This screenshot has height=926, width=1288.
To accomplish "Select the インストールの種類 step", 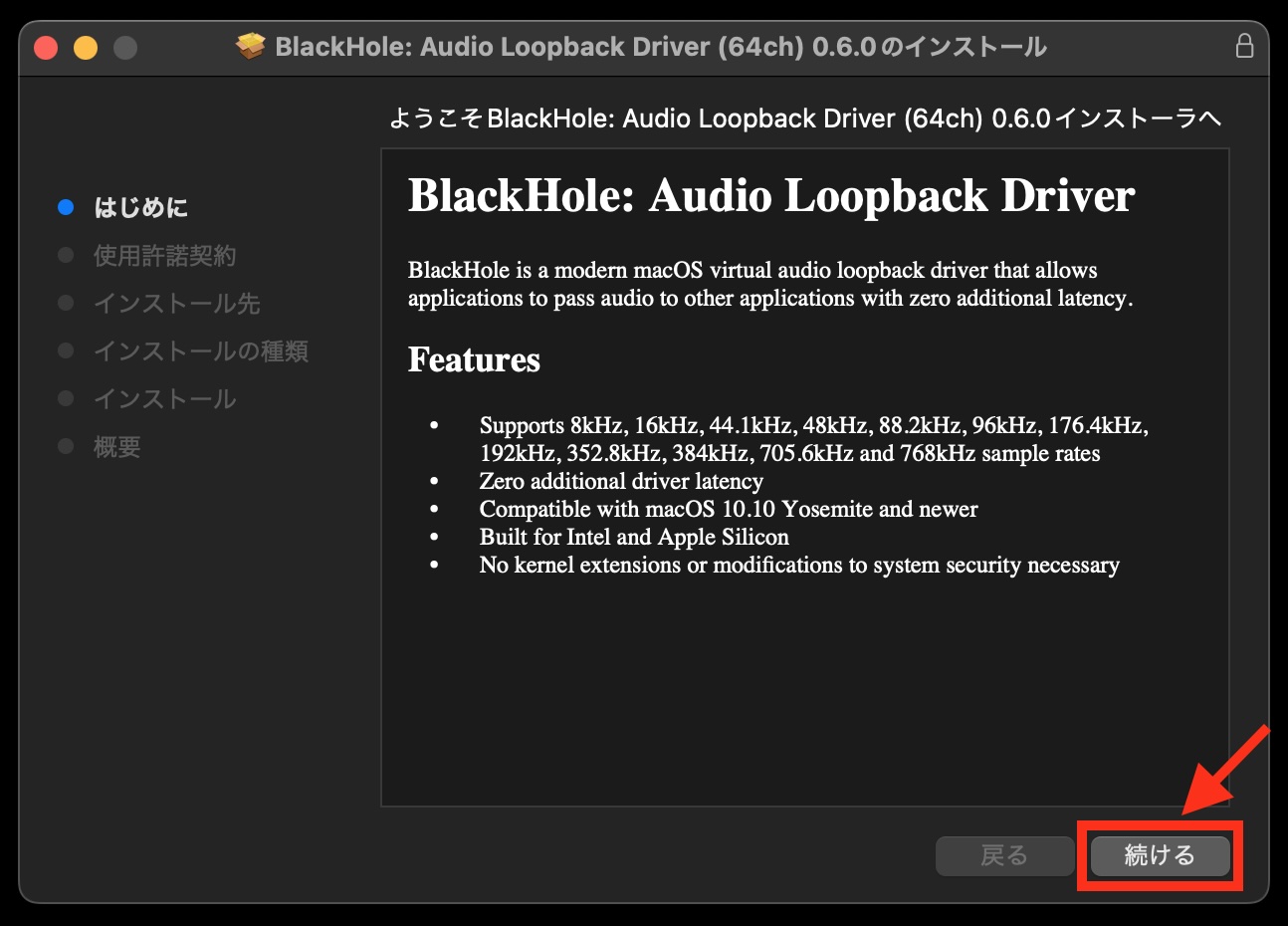I will (201, 351).
